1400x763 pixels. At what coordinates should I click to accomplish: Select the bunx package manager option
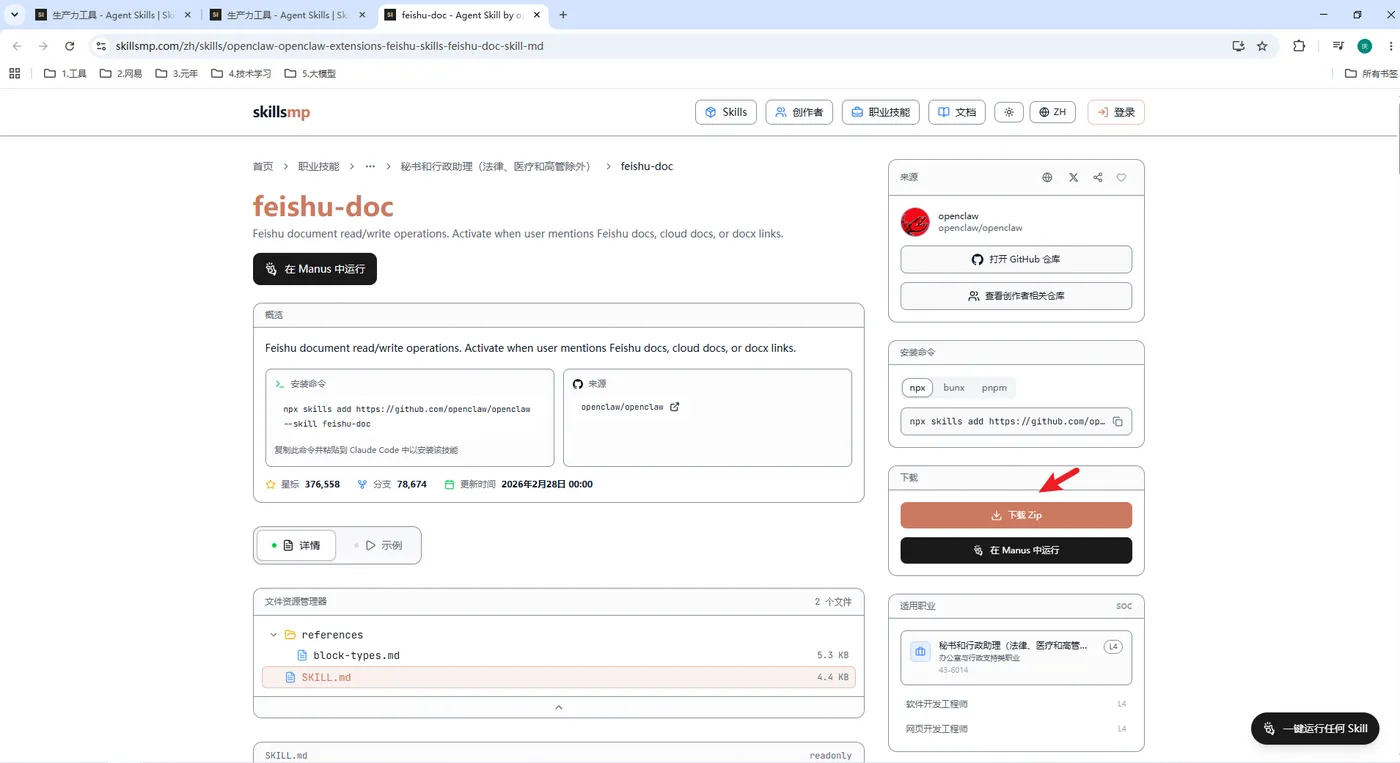coord(954,387)
